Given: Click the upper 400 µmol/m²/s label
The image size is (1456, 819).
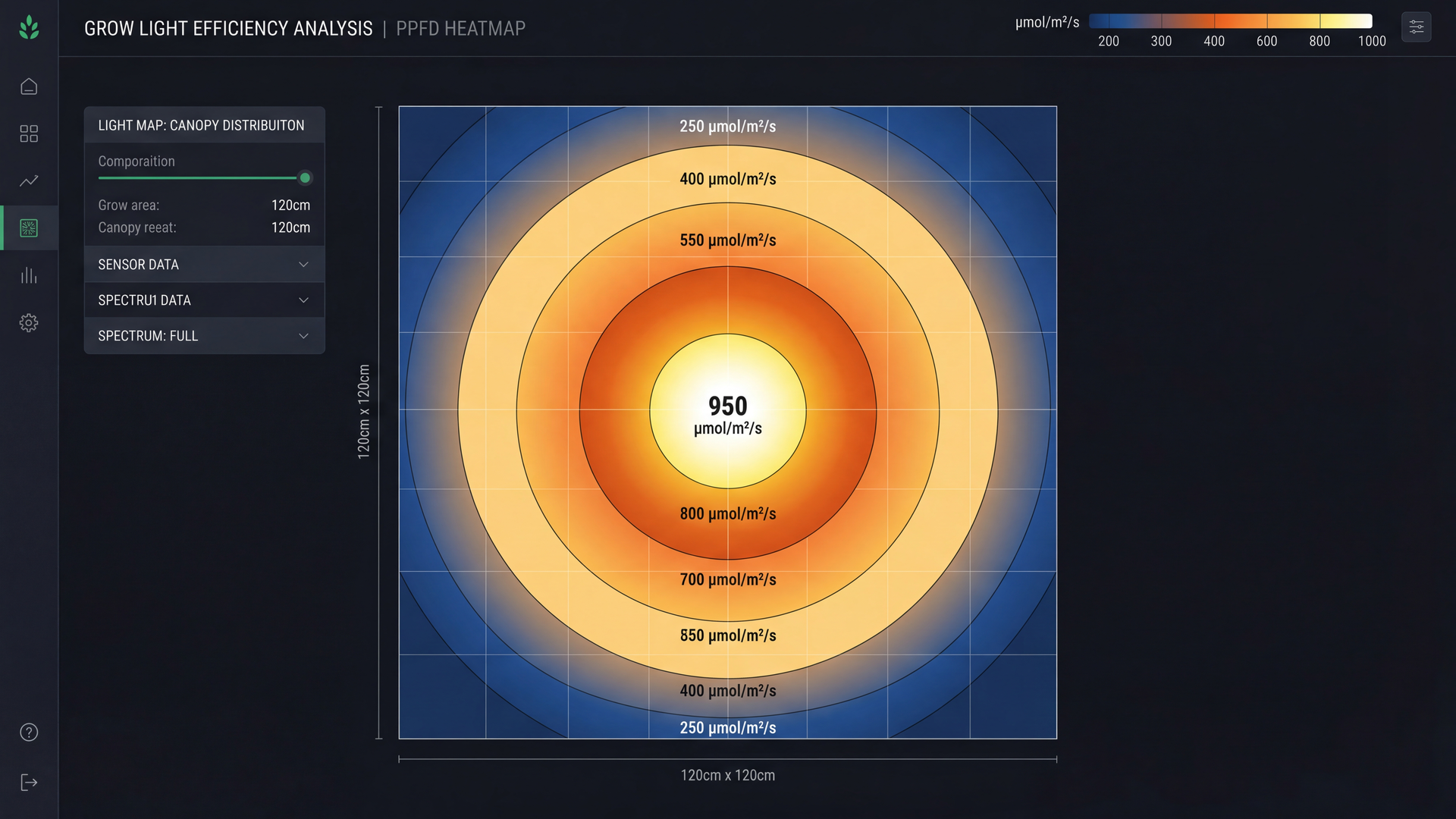Looking at the screenshot, I should (728, 179).
